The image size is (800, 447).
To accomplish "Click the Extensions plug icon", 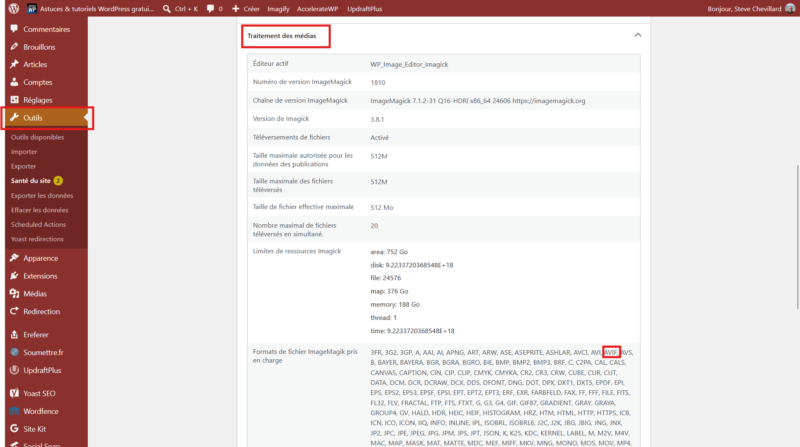I will pyautogui.click(x=14, y=276).
